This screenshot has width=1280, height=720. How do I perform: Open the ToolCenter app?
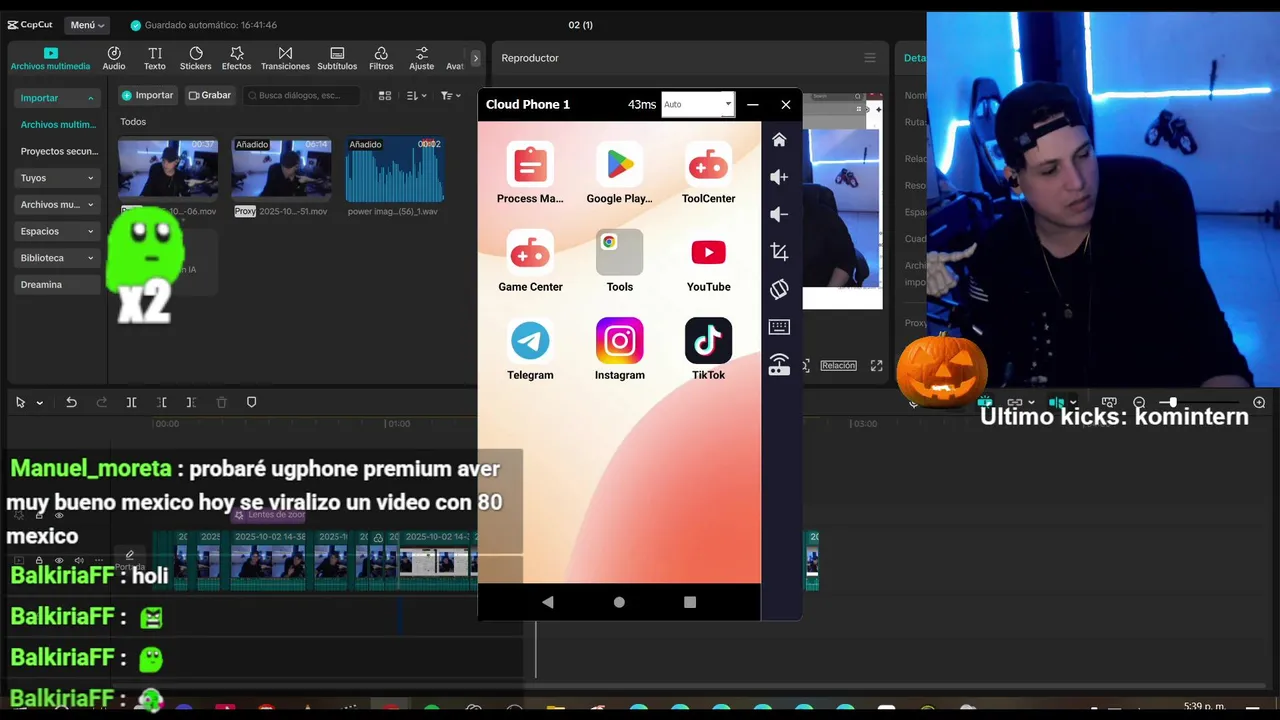pyautogui.click(x=708, y=174)
